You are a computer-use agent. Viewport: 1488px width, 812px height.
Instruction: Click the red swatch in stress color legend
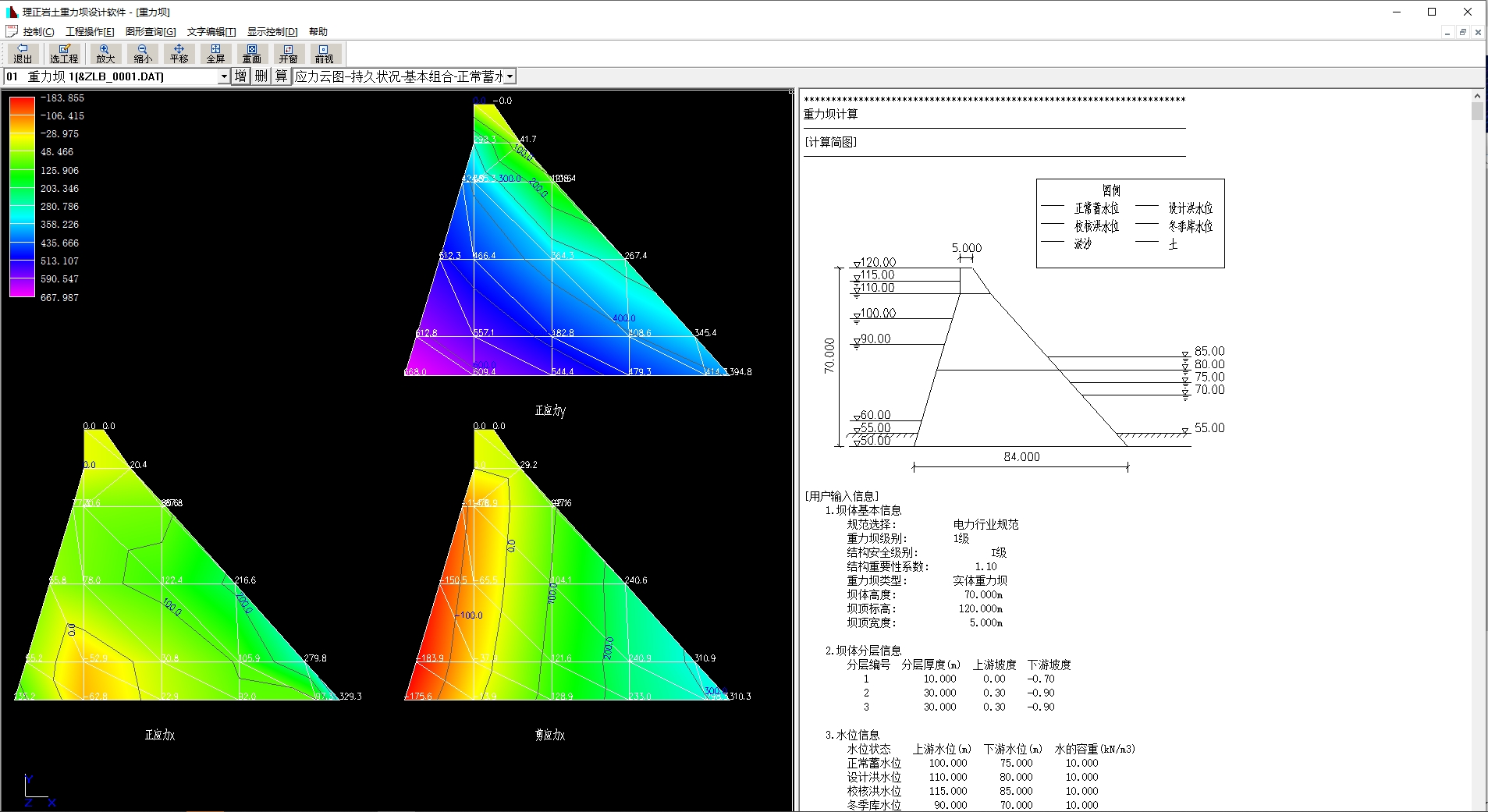(x=22, y=105)
